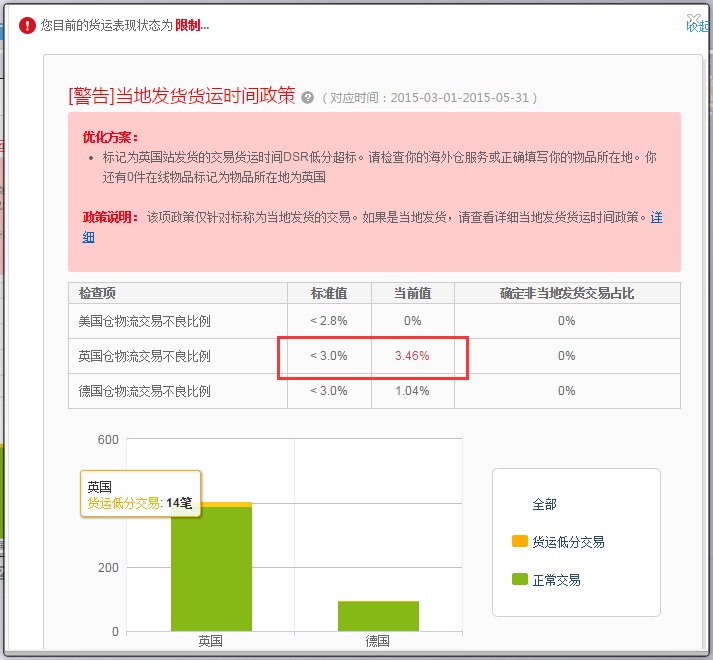Click the orange top of 英国 bar
713x660 pixels.
coord(211,504)
